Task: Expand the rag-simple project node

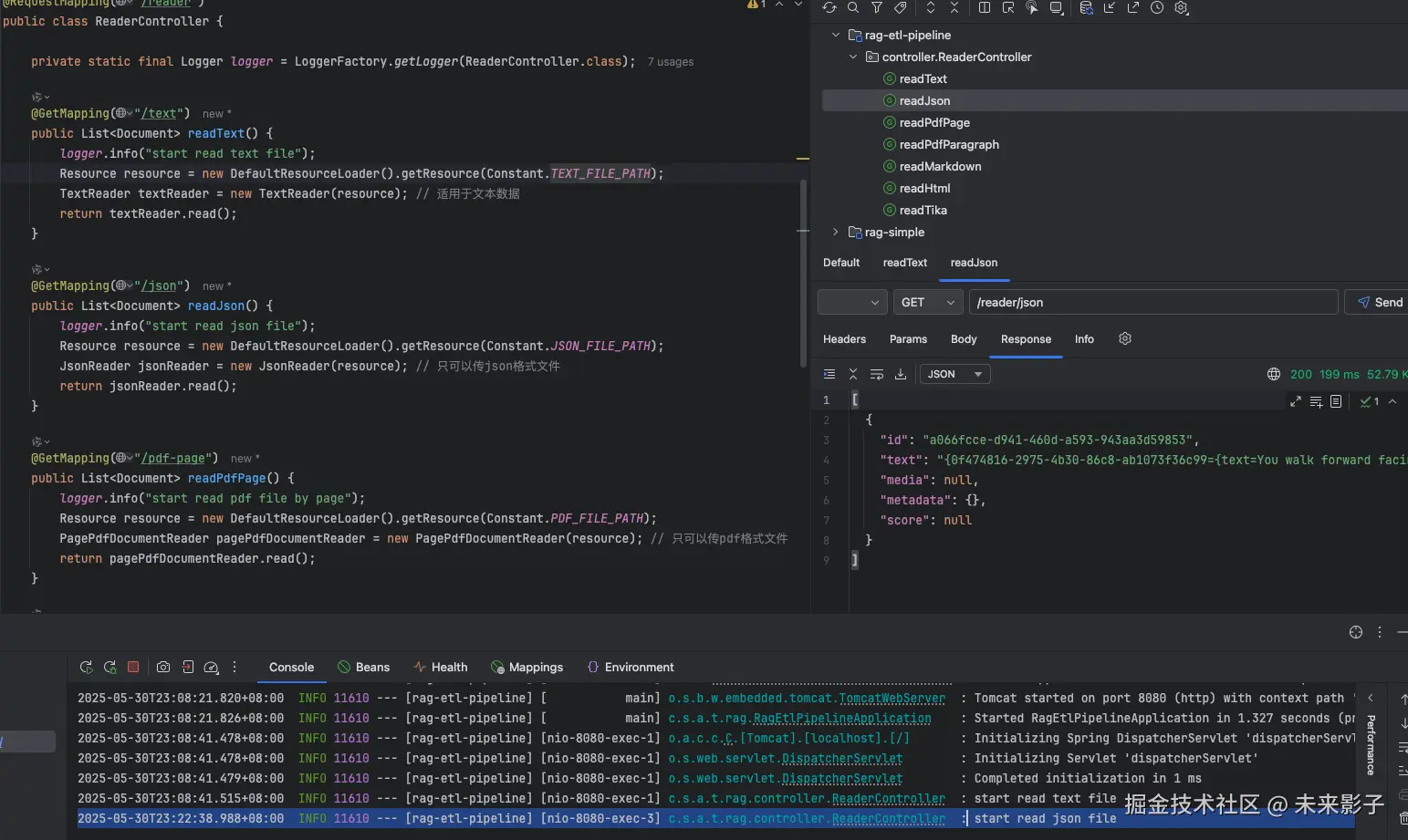Action: [x=836, y=233]
